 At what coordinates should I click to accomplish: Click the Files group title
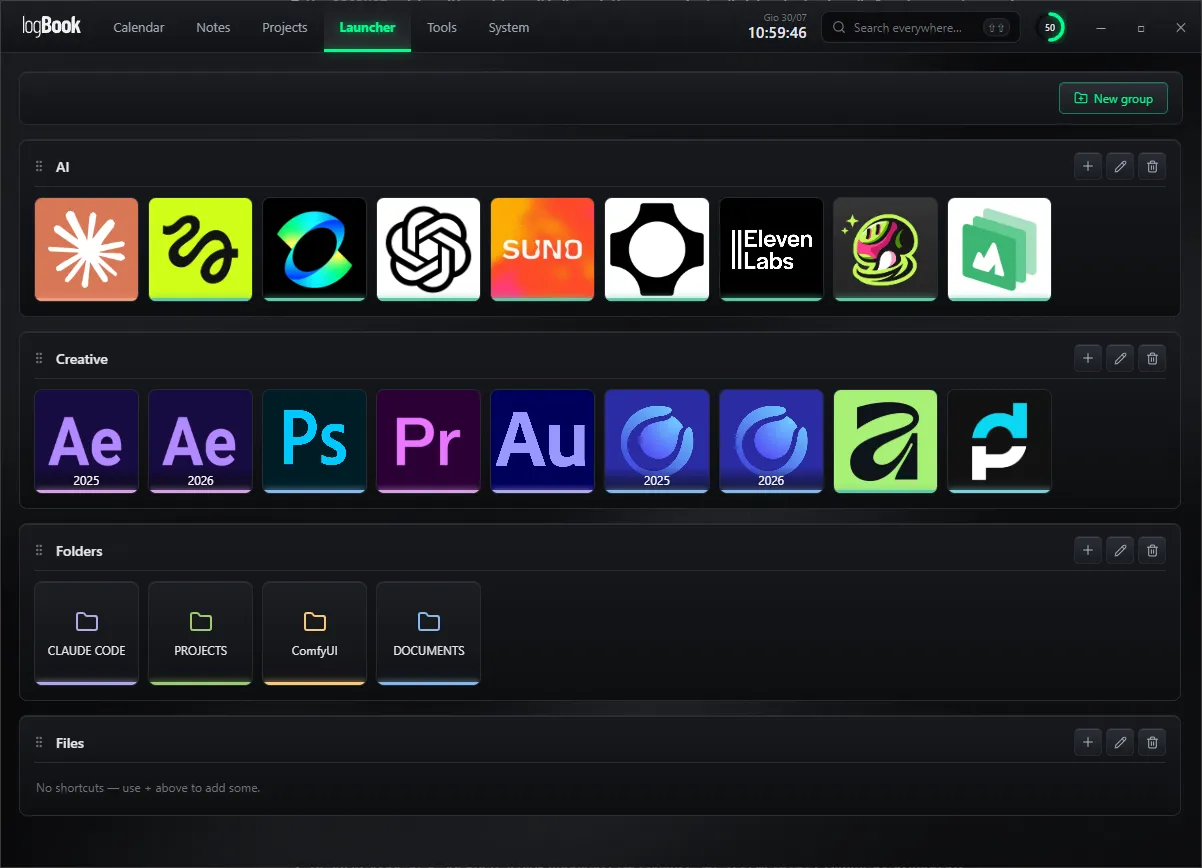pyautogui.click(x=70, y=743)
